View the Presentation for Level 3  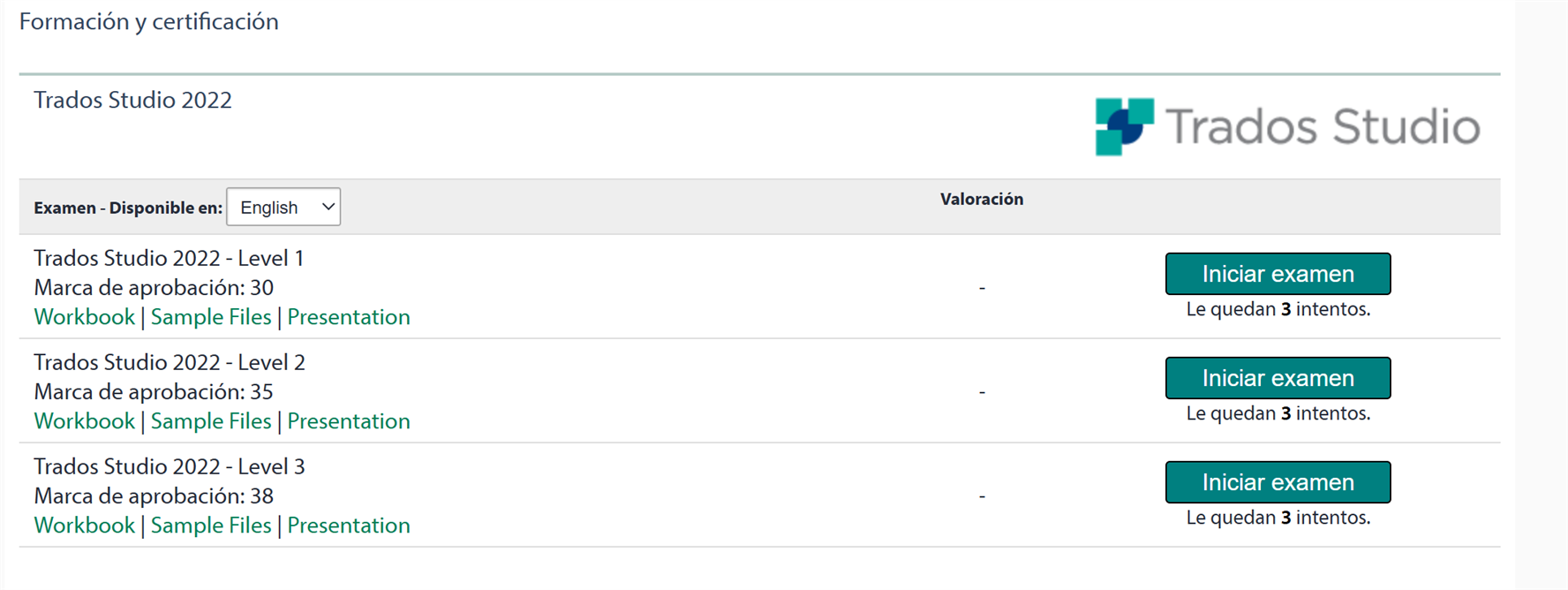pyautogui.click(x=348, y=525)
